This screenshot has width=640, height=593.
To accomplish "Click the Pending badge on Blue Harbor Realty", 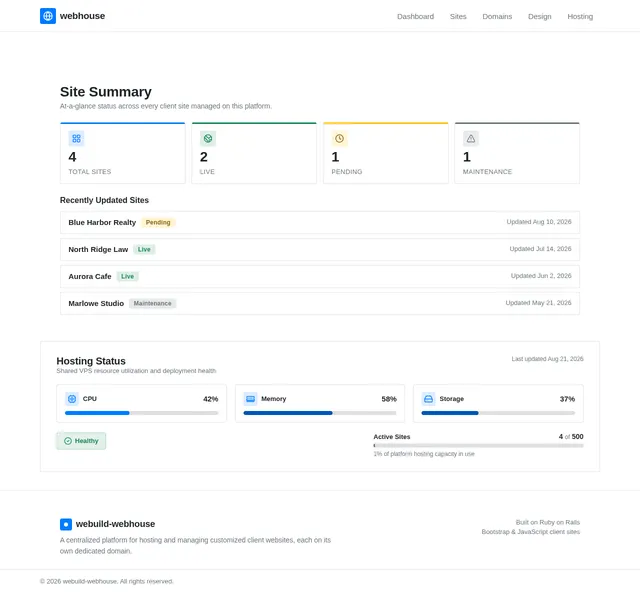I will click(158, 222).
